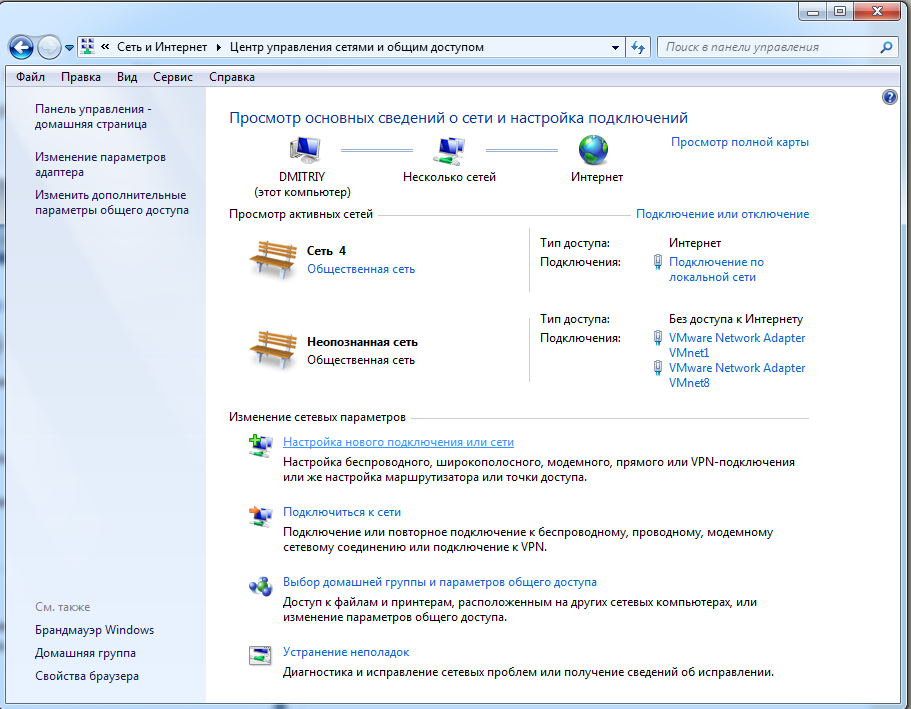This screenshot has width=911, height=709.
Task: Open the Сервис menu
Action: tap(173, 77)
